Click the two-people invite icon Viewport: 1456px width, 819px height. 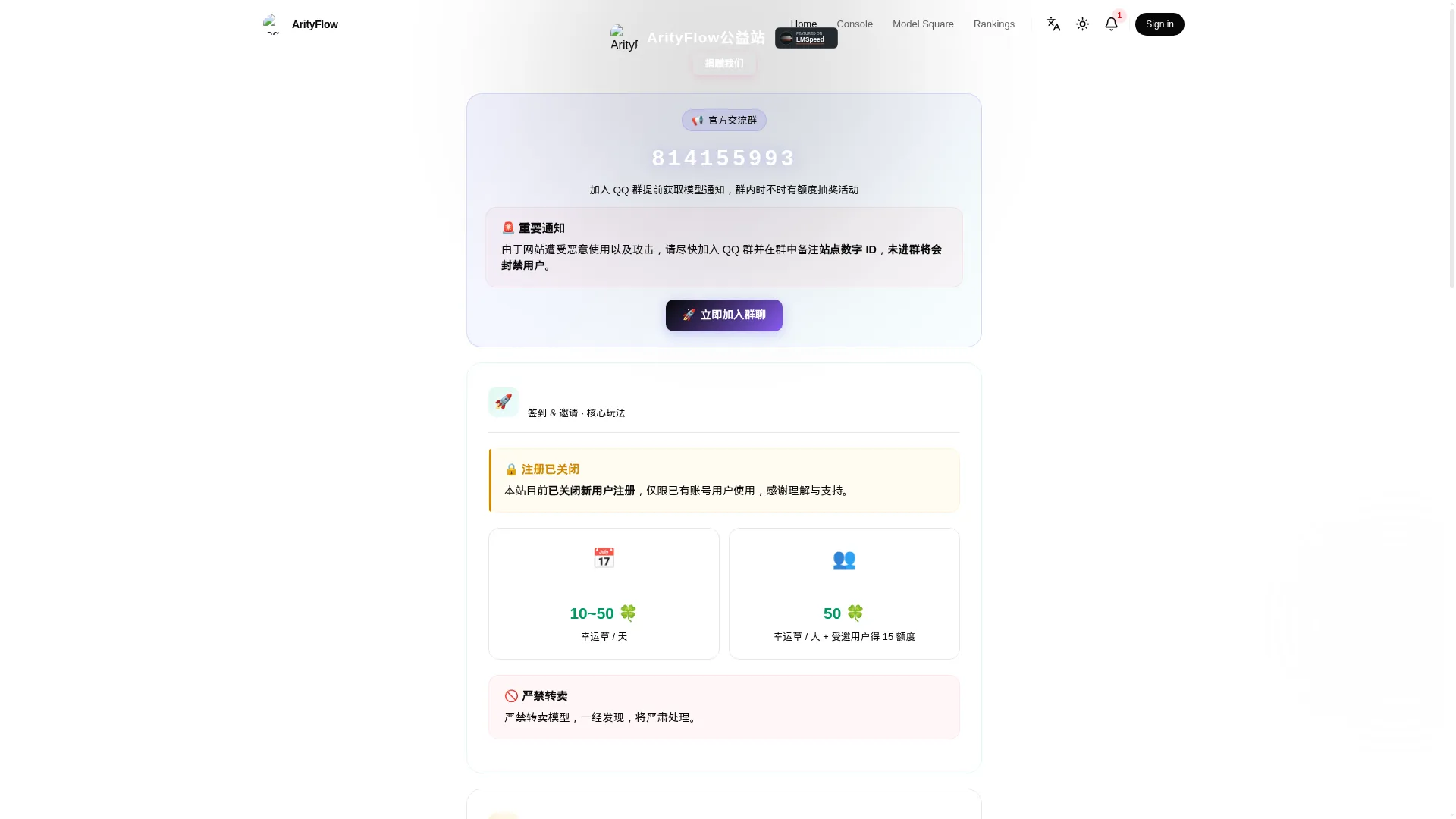(844, 560)
